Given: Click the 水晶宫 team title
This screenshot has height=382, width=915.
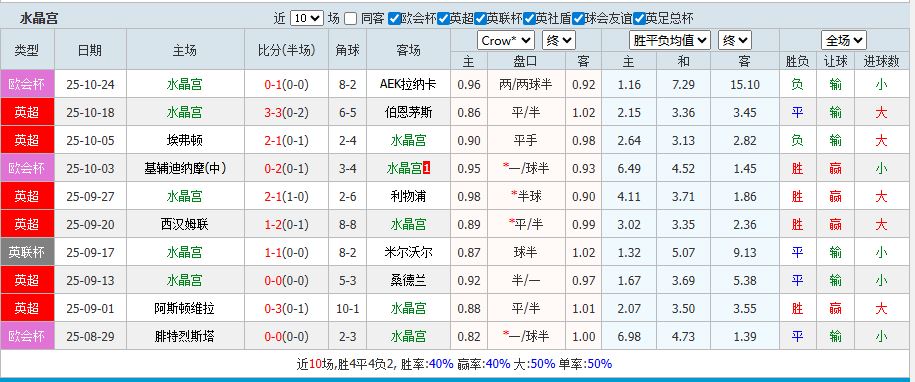Looking at the screenshot, I should coord(39,18).
